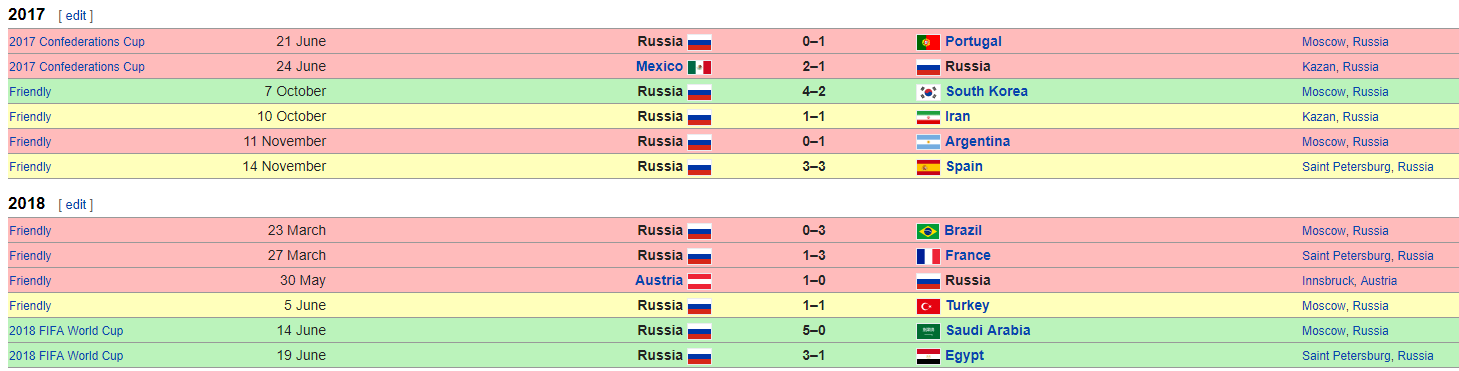The height and width of the screenshot is (371, 1459).
Task: Open the Innsbruck, Austria venue link
Action: point(1349,281)
